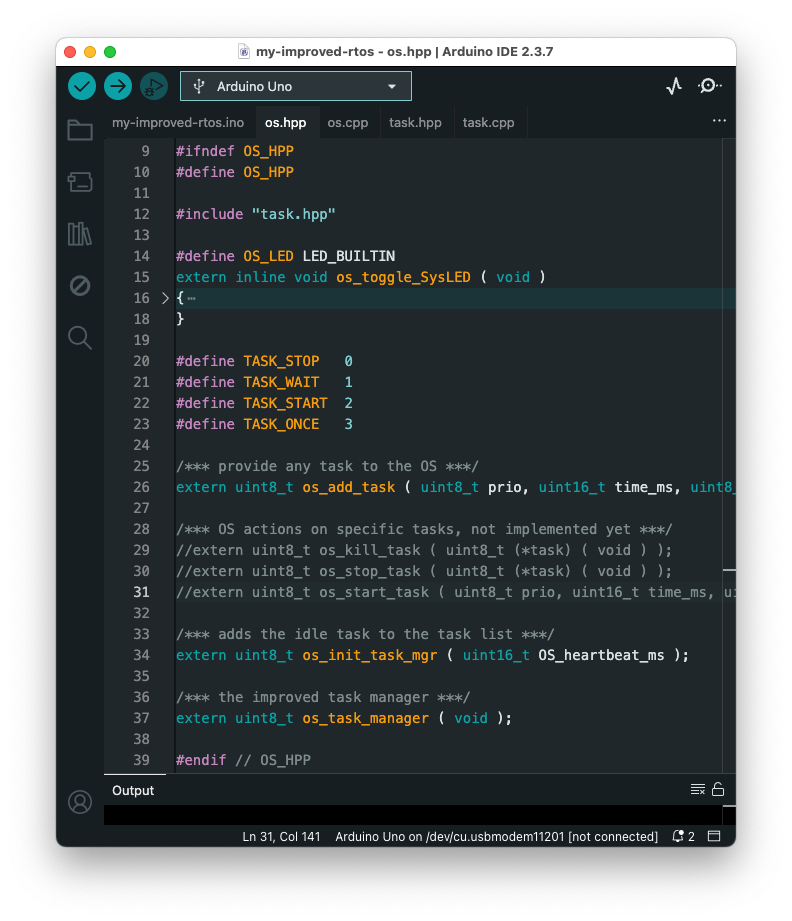The height and width of the screenshot is (921, 792).
Task: Click the Upload arrow button
Action: pyautogui.click(x=118, y=86)
